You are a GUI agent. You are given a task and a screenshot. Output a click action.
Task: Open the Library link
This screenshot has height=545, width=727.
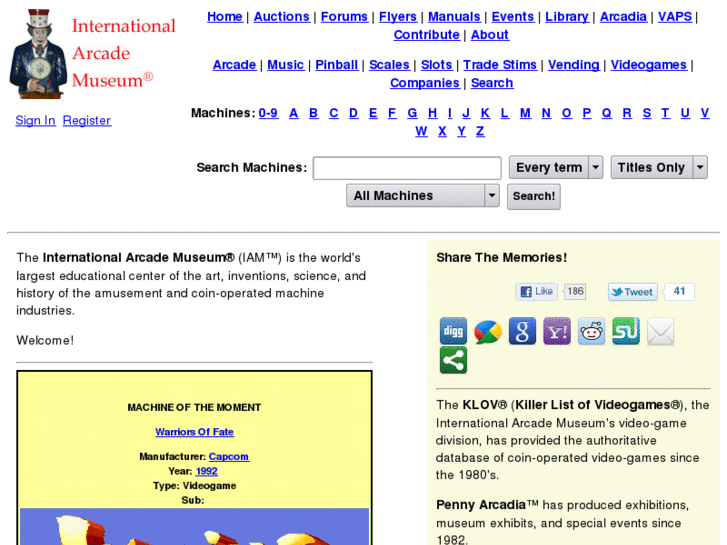coord(567,17)
